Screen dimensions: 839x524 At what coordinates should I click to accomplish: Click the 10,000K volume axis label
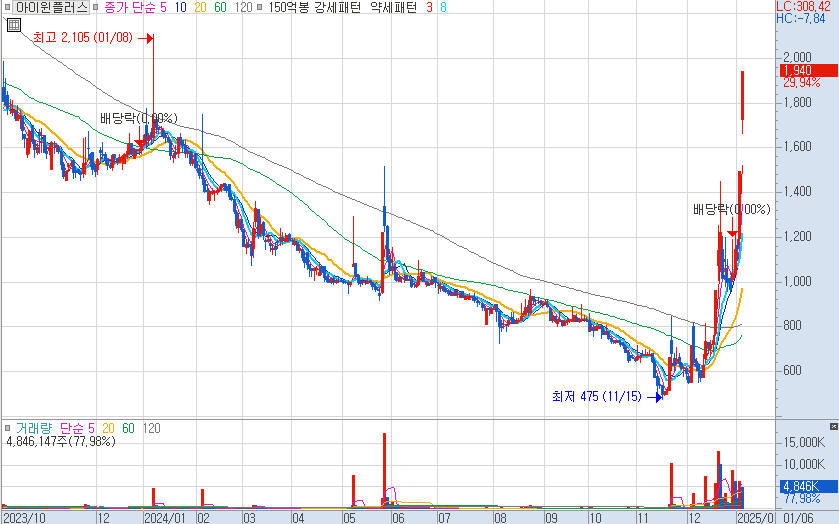point(804,465)
